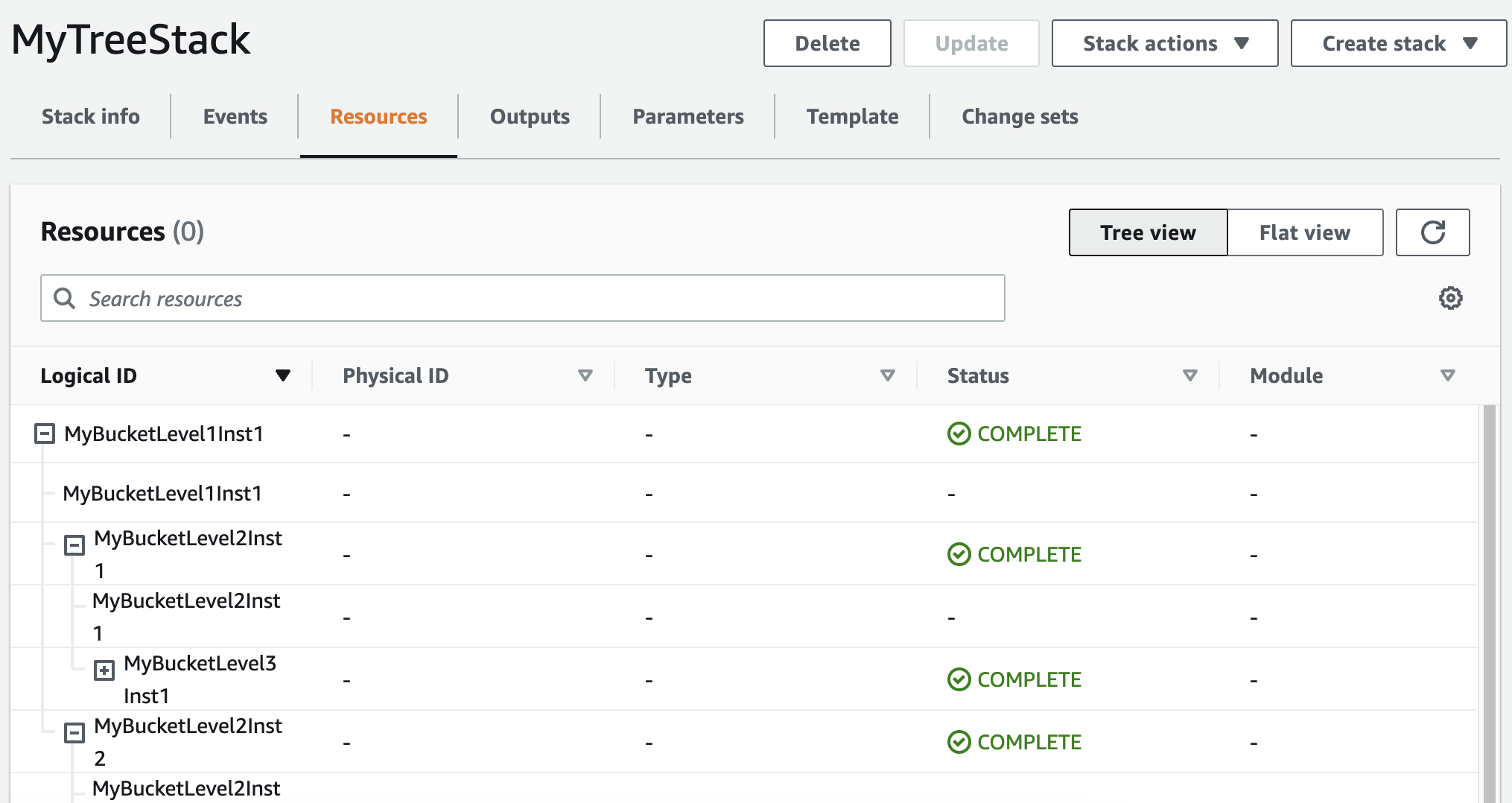Click the Delete stack button

(827, 43)
